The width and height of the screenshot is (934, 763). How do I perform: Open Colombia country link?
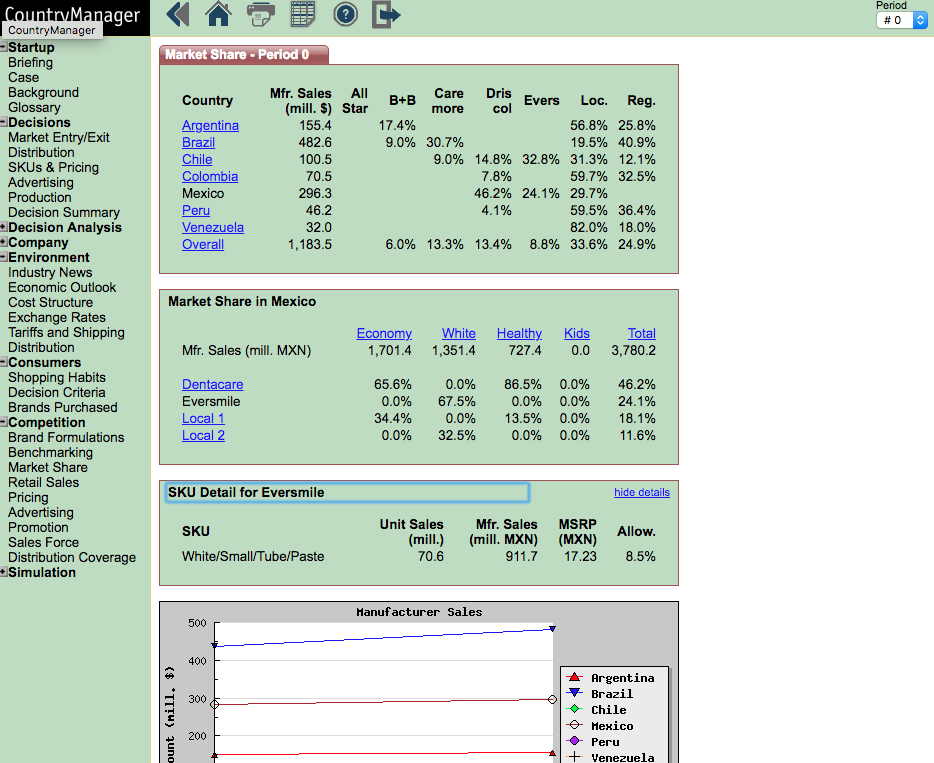pyautogui.click(x=210, y=176)
